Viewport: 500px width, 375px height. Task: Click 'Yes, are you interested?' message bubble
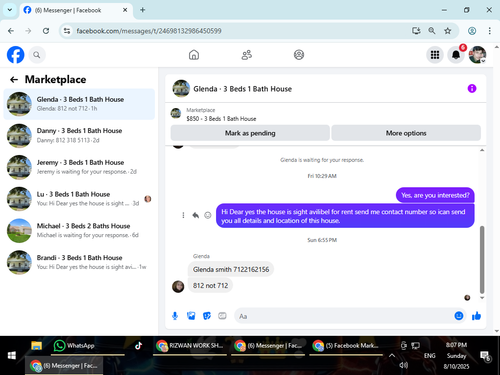435,195
